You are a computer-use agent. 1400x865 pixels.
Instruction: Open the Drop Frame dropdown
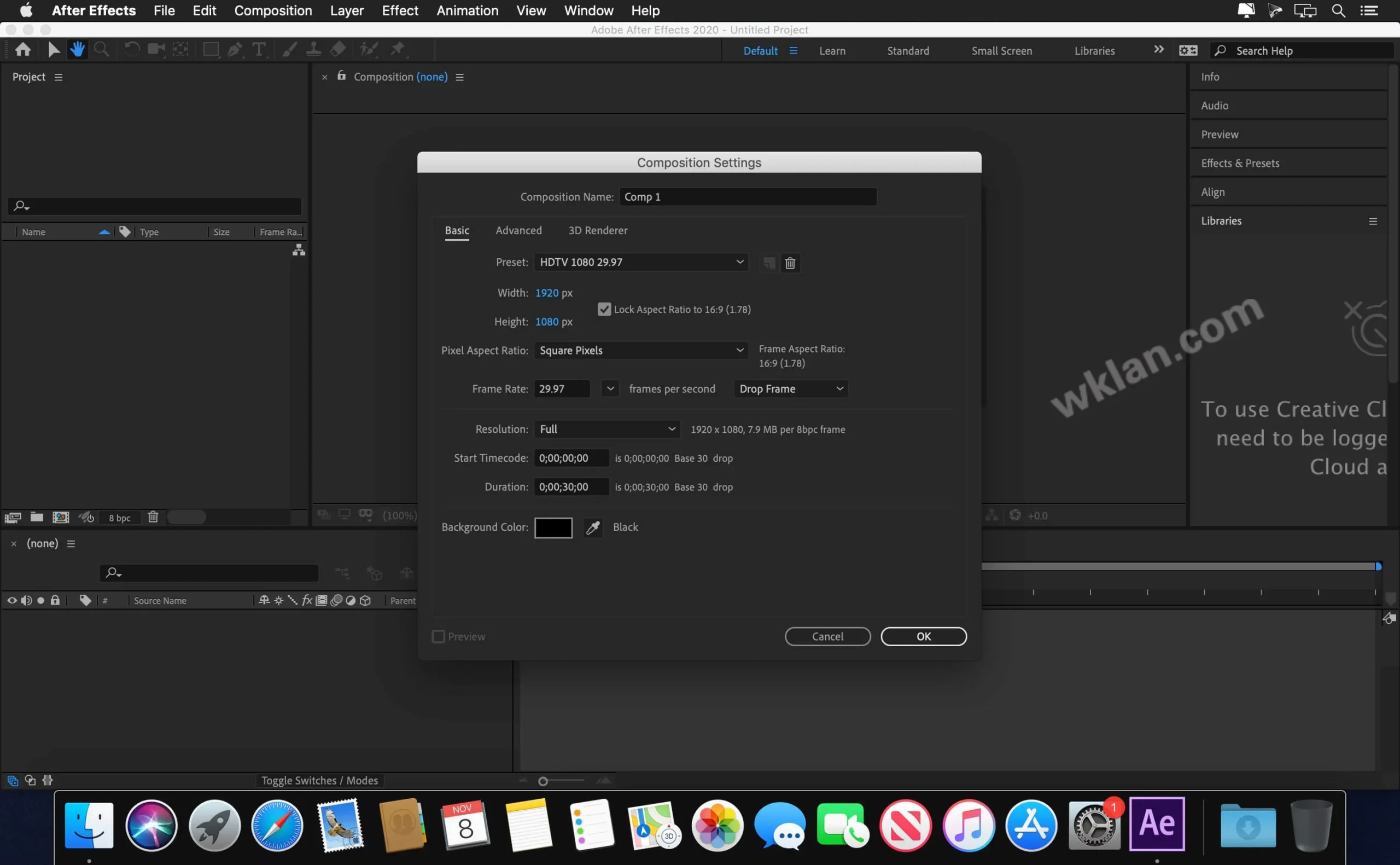(791, 389)
